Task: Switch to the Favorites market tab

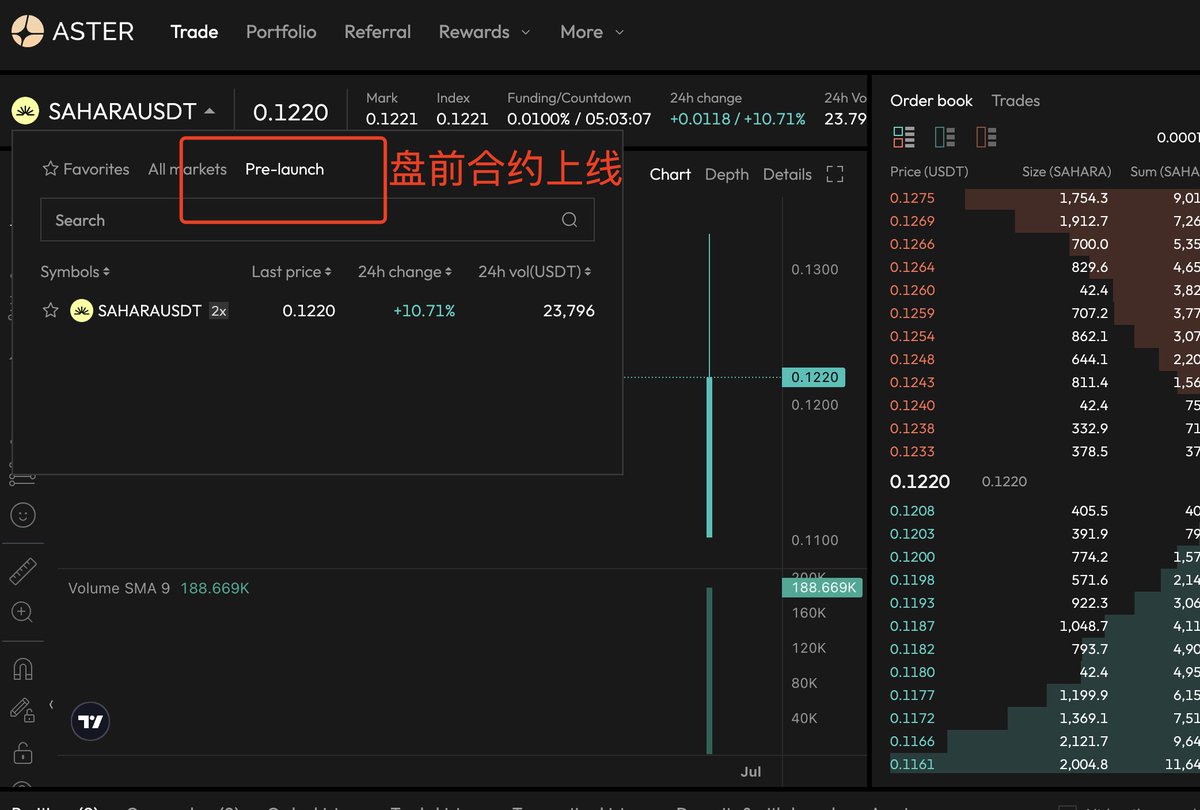Action: click(86, 169)
